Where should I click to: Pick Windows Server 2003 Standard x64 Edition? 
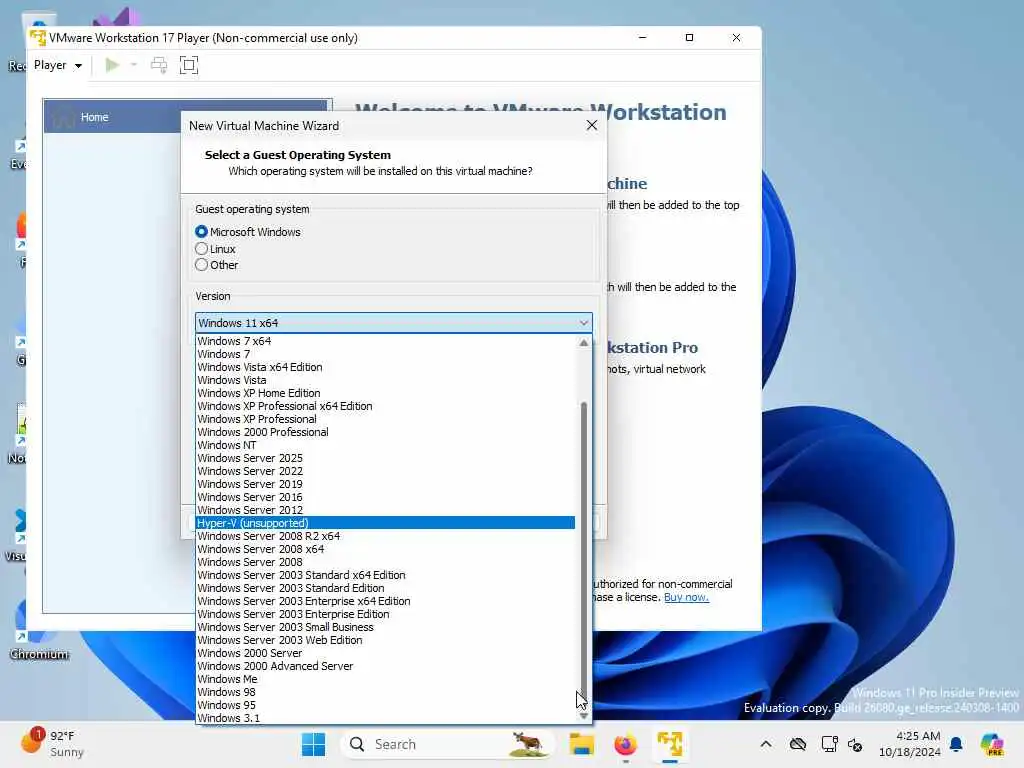click(x=385, y=575)
